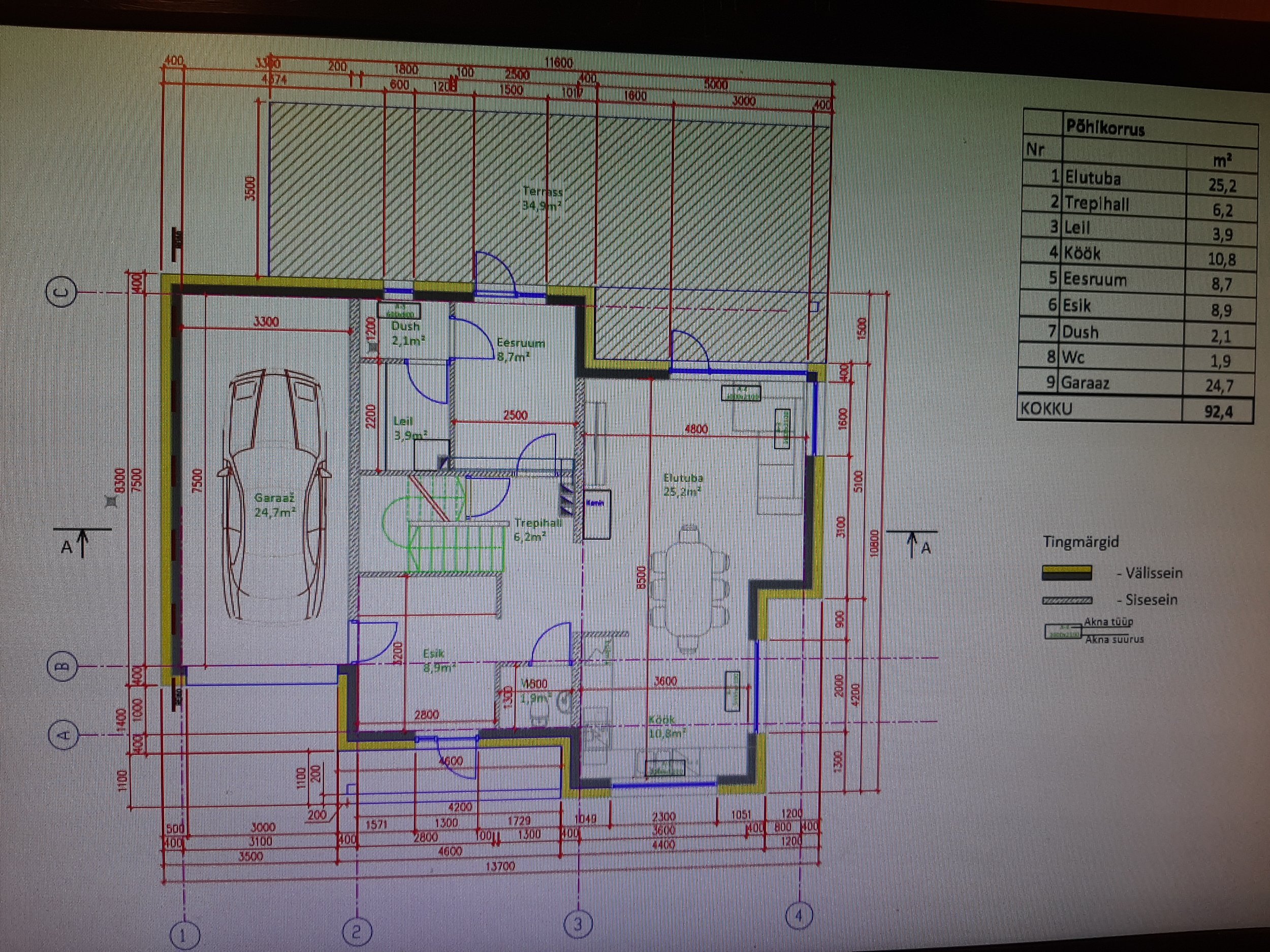Click the Terrass 34,9m² room label

tap(542, 198)
